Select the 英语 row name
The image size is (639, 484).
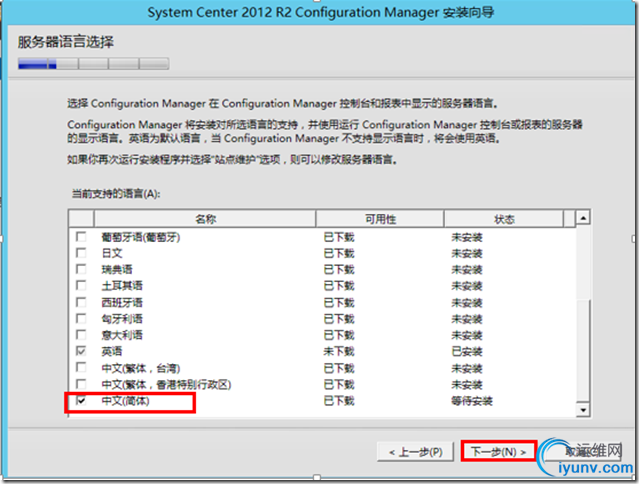pyautogui.click(x=112, y=351)
